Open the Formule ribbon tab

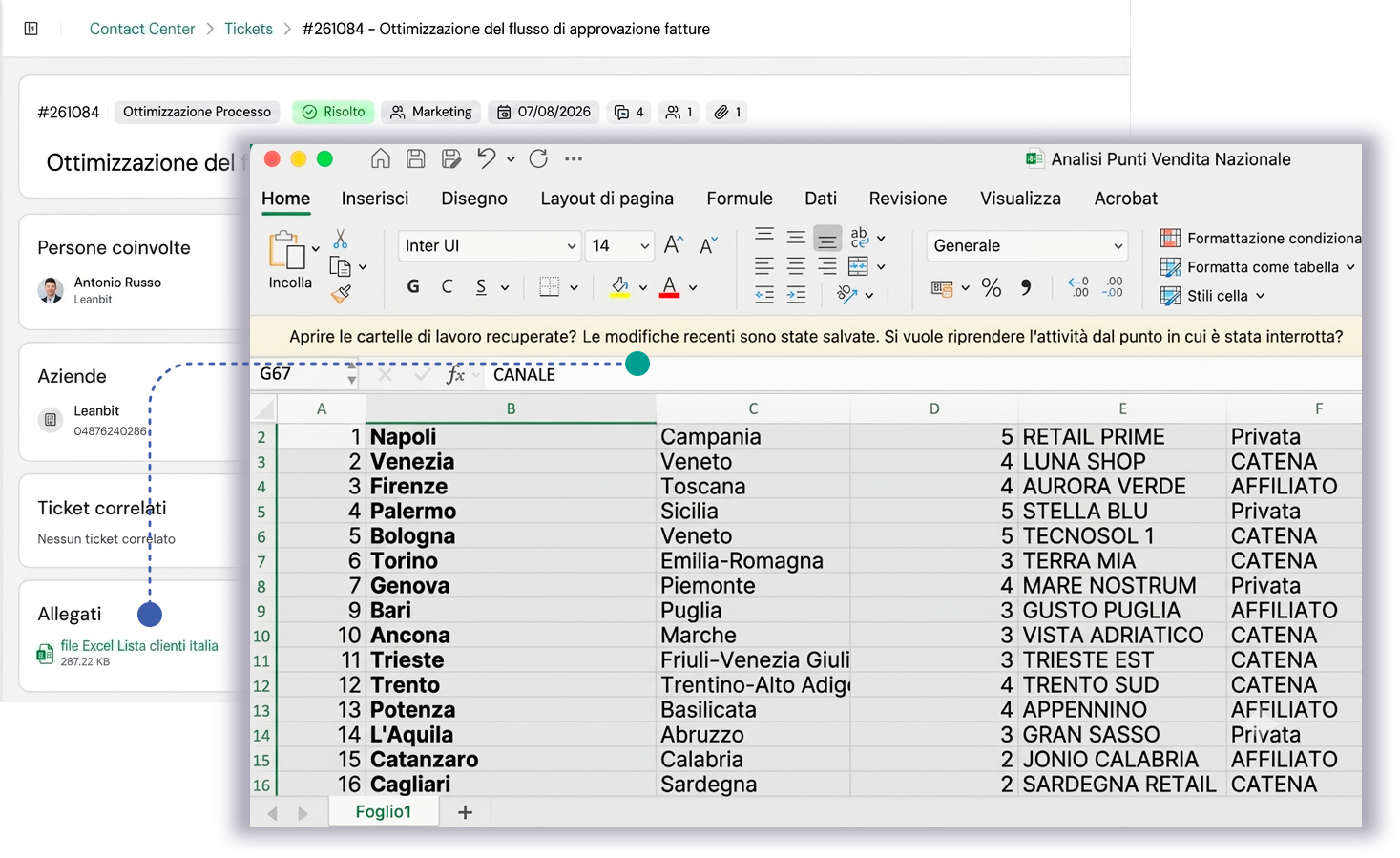[x=740, y=199]
